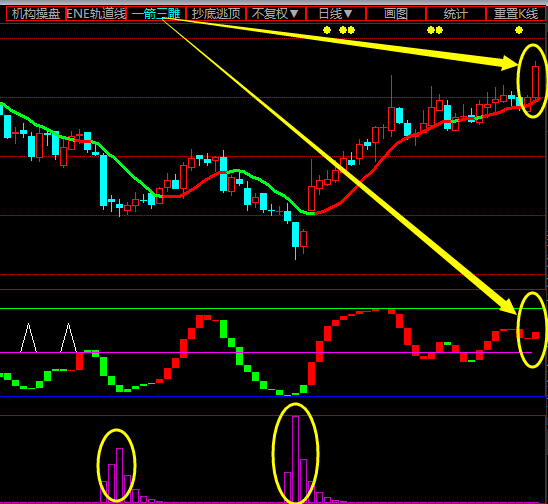The height and width of the screenshot is (504, 548).
Task: Click the lowest cyan candlestick at the bottom
Action: click(295, 235)
